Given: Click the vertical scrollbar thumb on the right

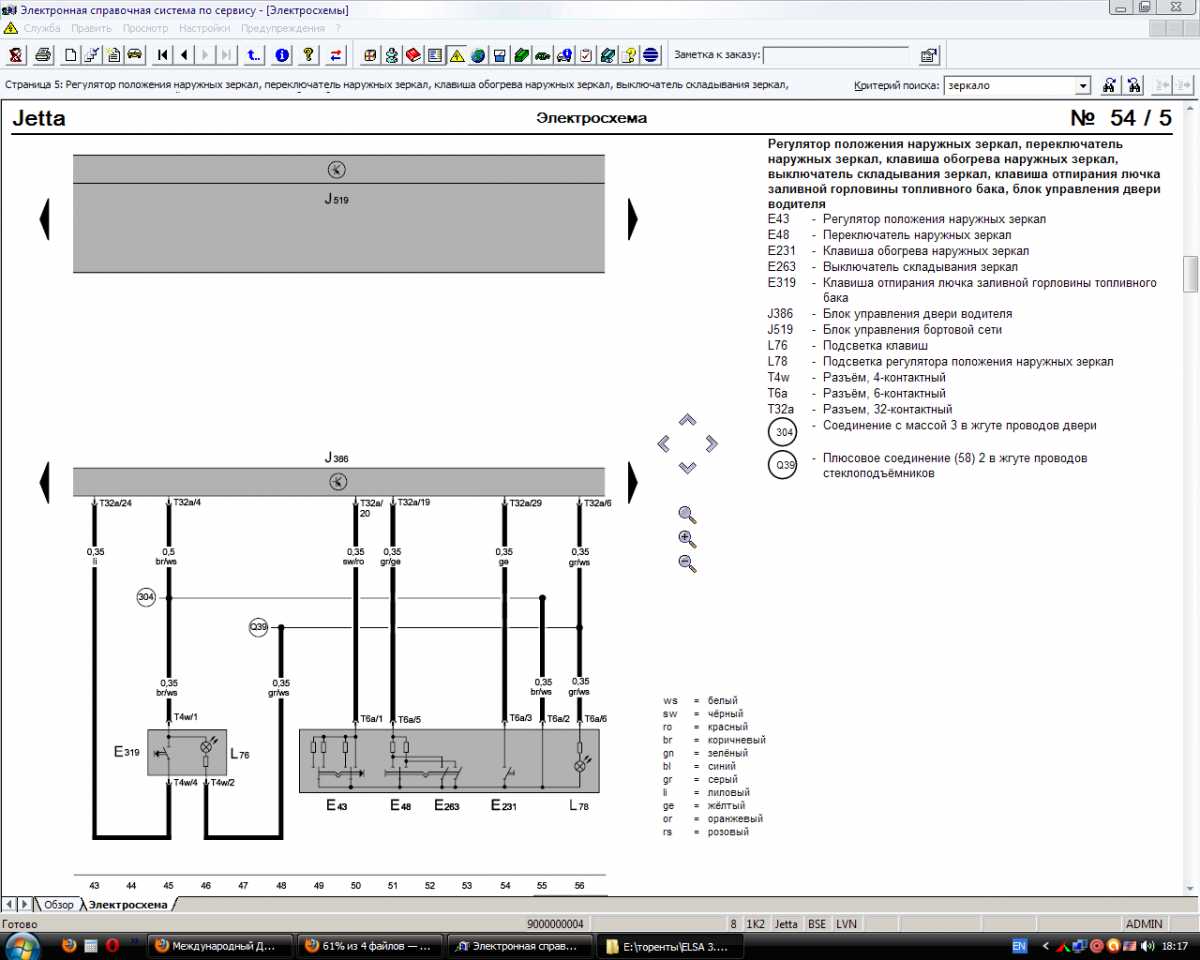Looking at the screenshot, I should (x=1190, y=273).
